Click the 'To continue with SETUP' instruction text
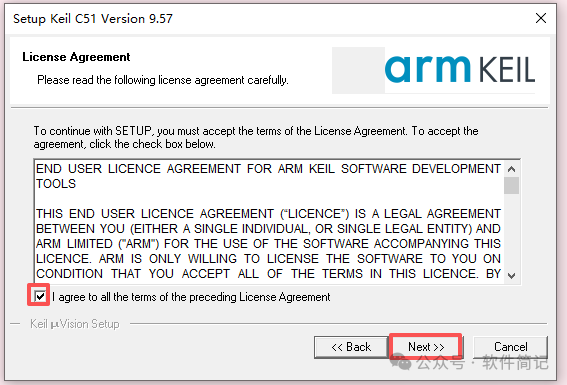This screenshot has height=385, width=567. tap(256, 137)
